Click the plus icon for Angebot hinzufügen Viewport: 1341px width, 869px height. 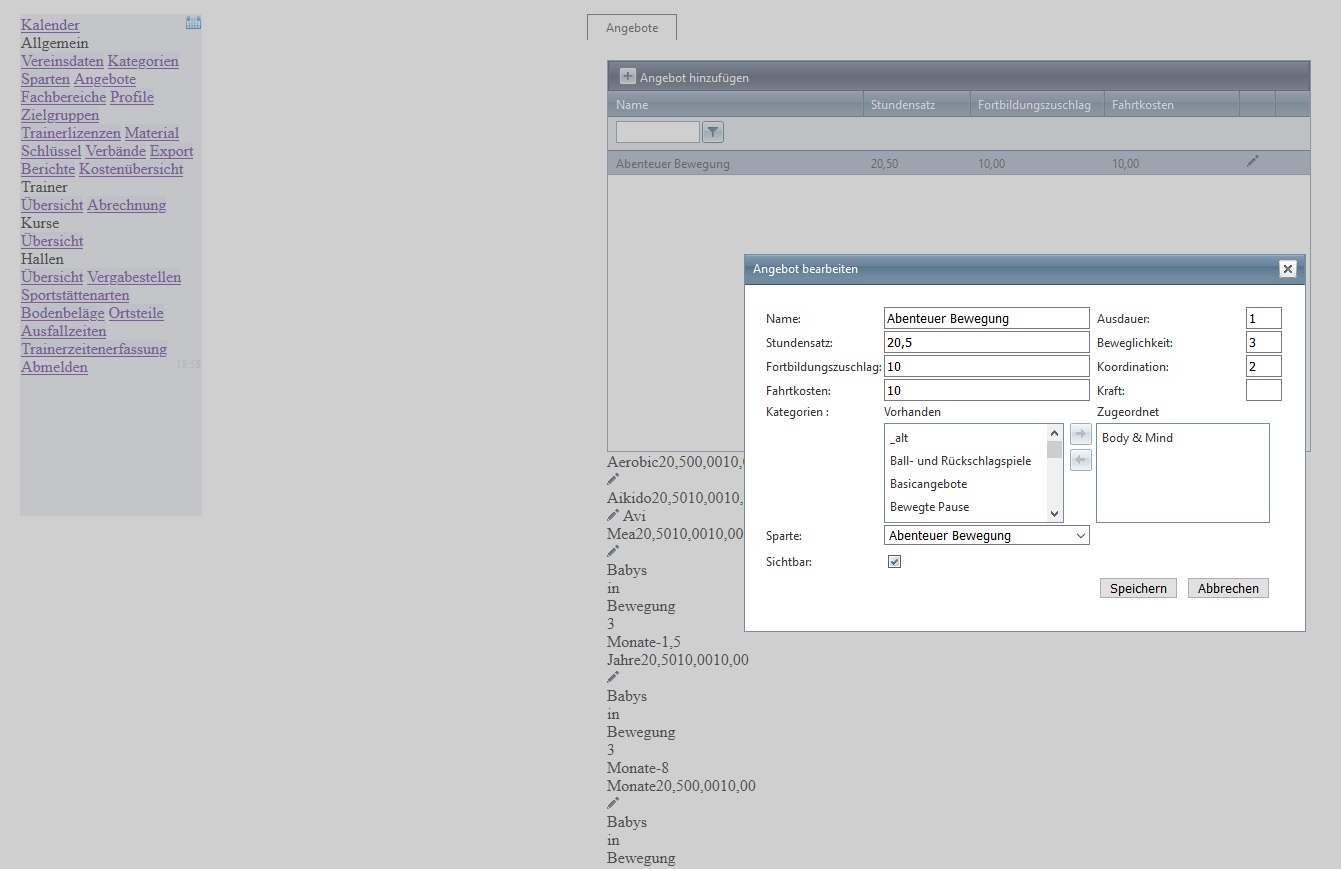click(628, 76)
